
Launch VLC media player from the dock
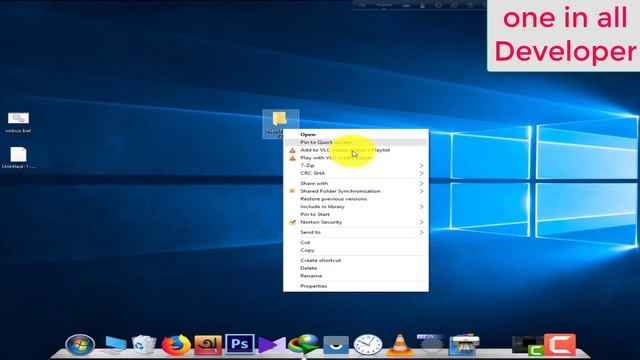[400, 345]
